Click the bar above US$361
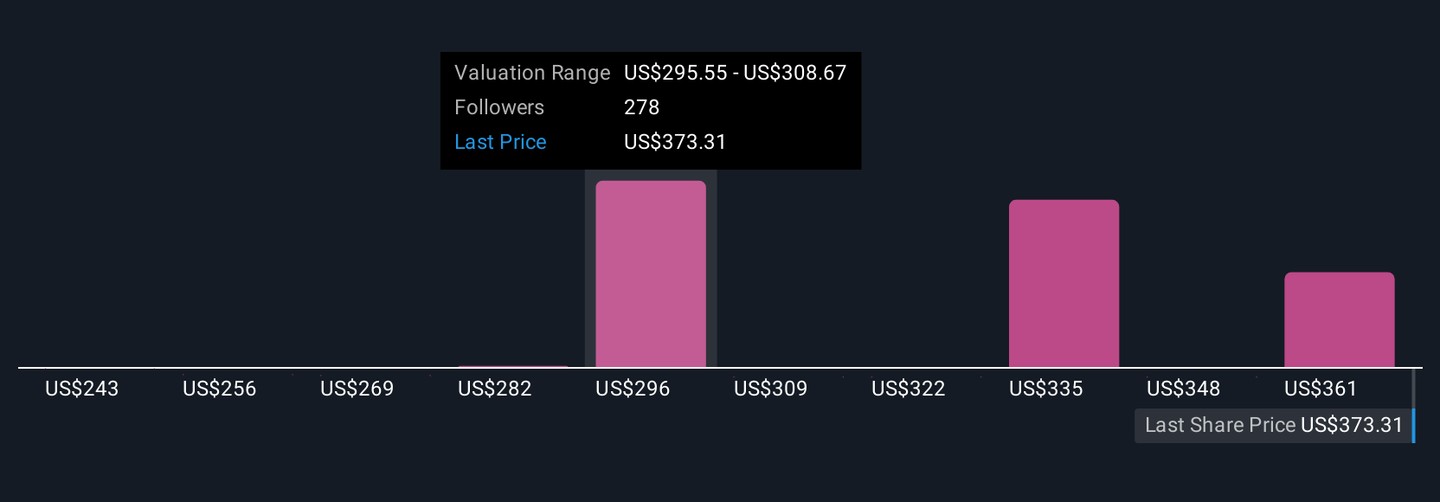 pos(1339,320)
